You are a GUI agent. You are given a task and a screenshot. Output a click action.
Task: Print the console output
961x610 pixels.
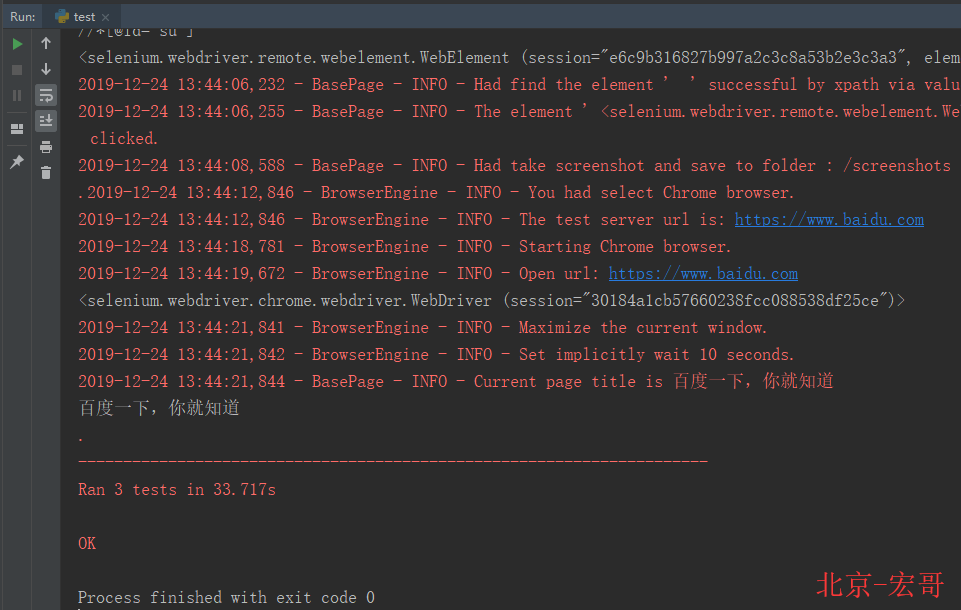click(46, 147)
